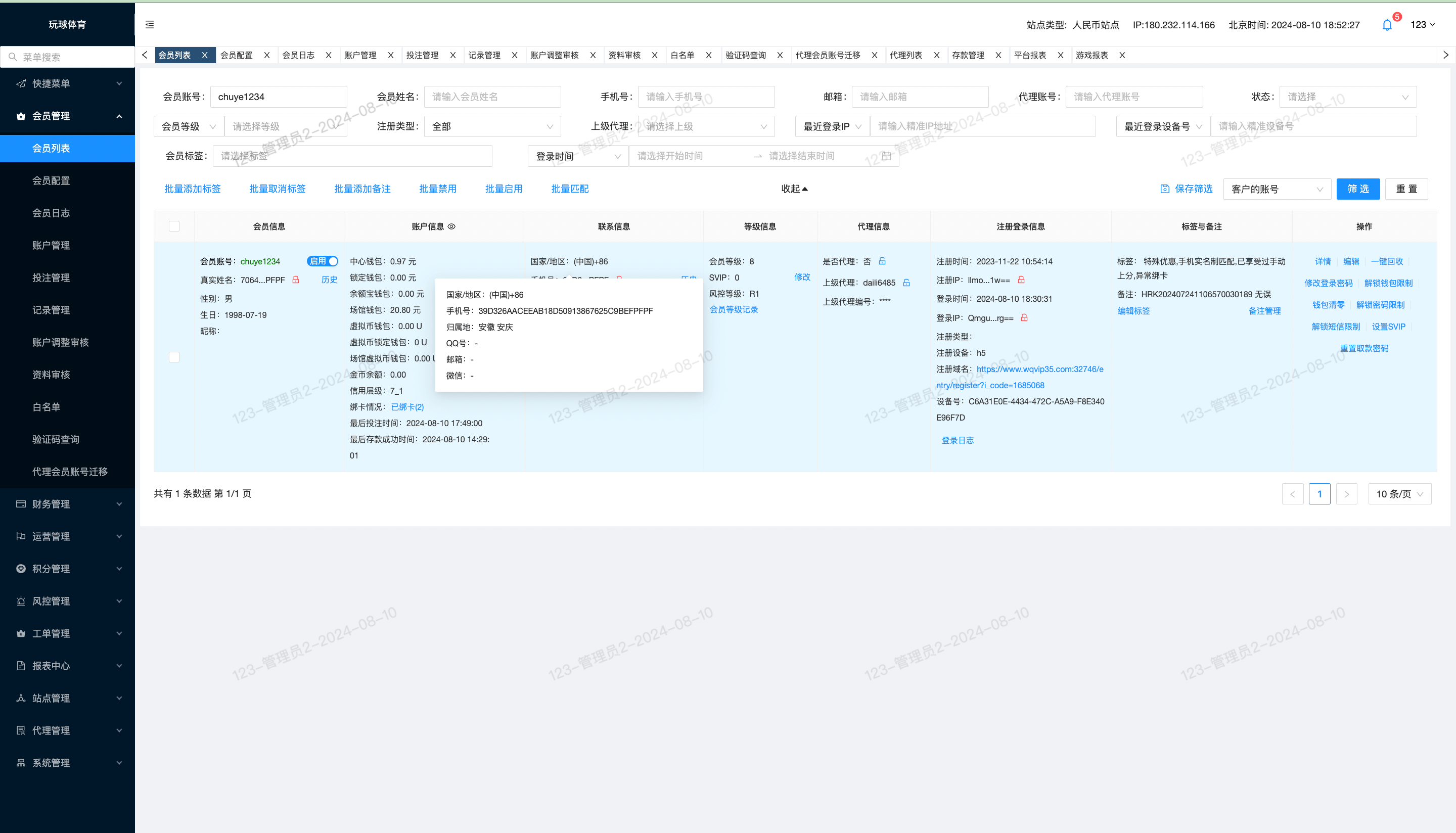Collapse sidebar with the menu fold icon

click(x=150, y=25)
